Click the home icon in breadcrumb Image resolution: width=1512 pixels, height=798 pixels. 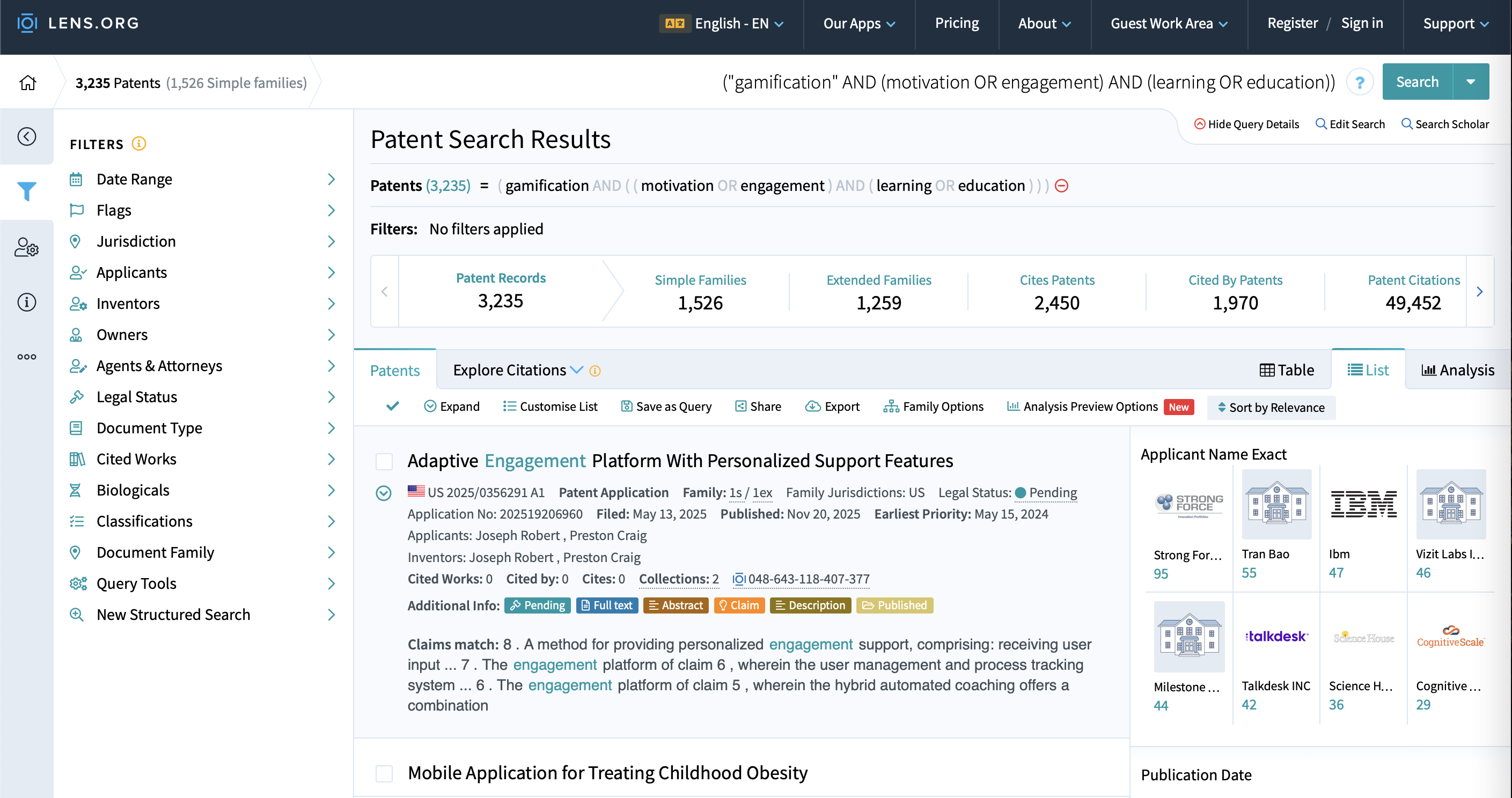pyautogui.click(x=27, y=83)
